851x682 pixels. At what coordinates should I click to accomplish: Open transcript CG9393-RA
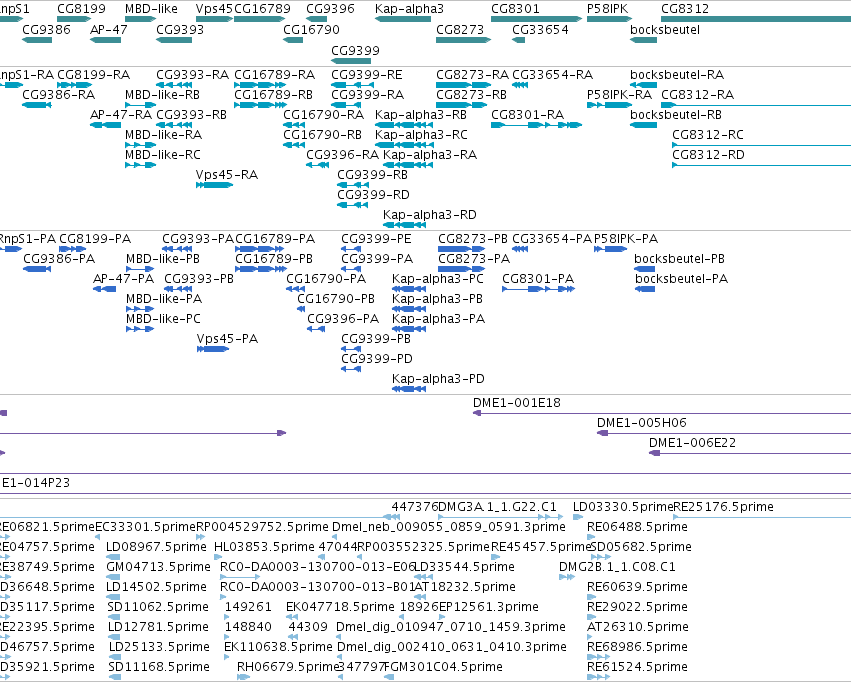pyautogui.click(x=193, y=74)
